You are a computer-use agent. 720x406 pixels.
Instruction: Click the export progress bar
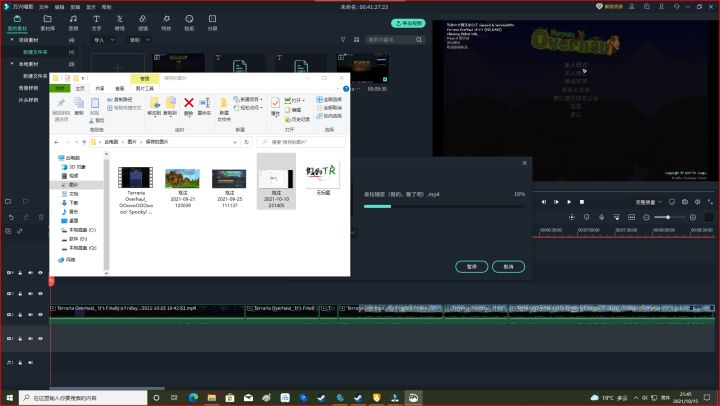pos(444,207)
